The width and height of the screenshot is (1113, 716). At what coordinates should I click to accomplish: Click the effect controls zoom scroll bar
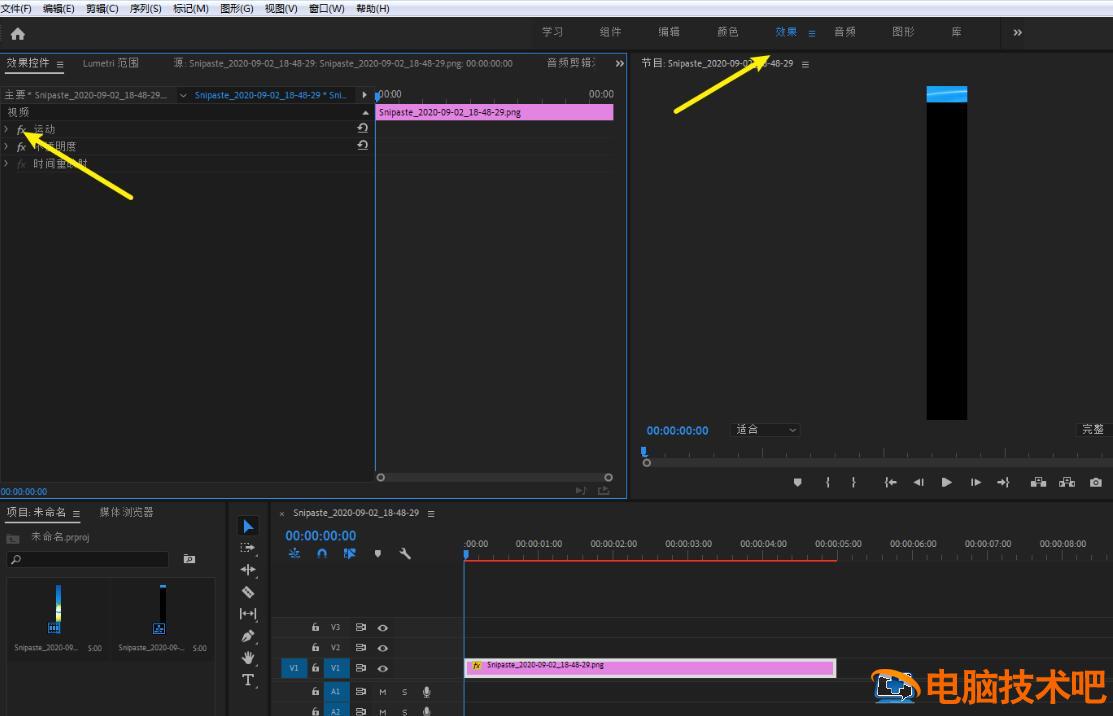pos(495,478)
